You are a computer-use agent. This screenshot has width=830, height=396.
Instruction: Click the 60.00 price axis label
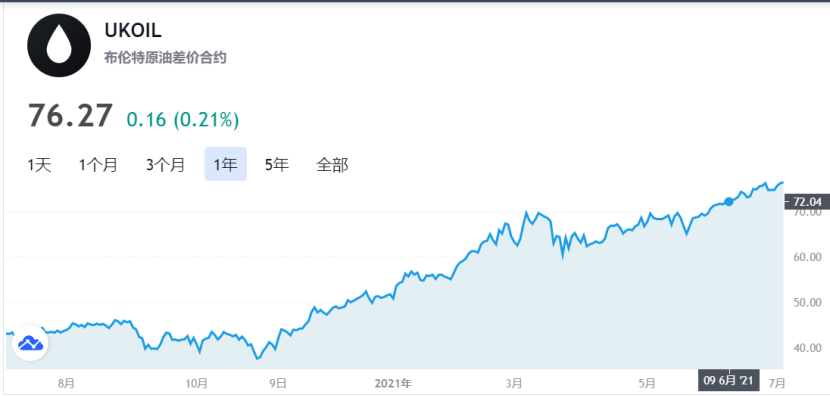[807, 257]
